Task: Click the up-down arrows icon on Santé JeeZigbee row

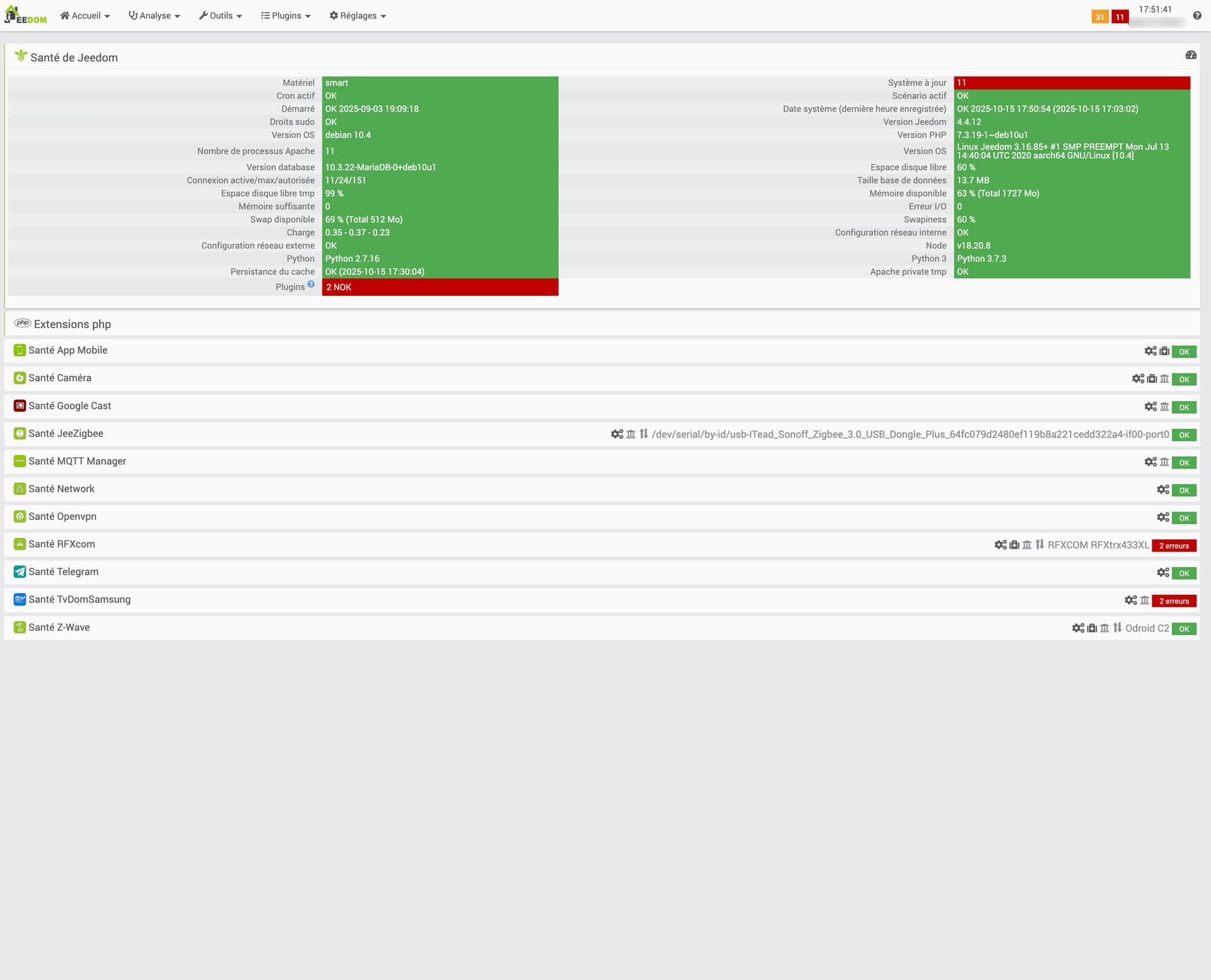Action: pyautogui.click(x=643, y=434)
